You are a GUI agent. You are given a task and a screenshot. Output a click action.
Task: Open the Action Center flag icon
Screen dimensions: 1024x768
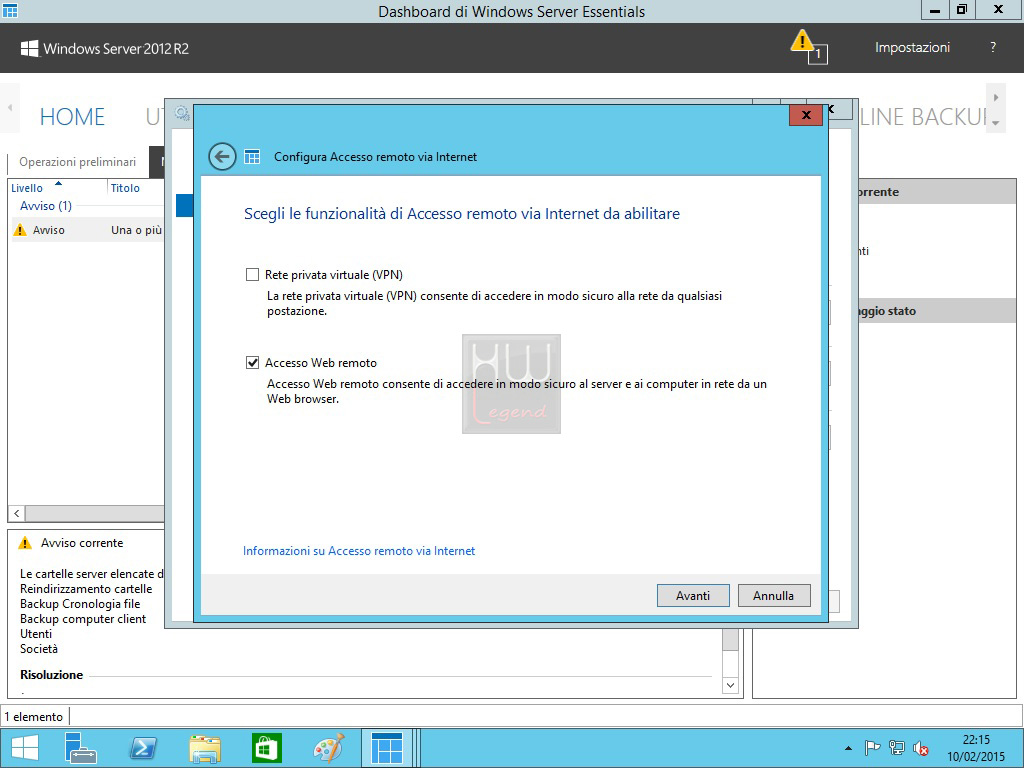click(x=872, y=748)
